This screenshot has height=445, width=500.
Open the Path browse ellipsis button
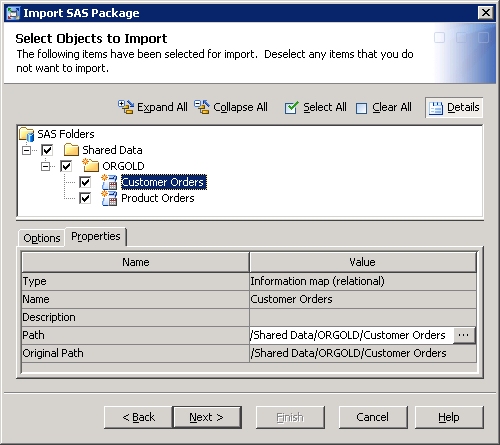pos(464,335)
